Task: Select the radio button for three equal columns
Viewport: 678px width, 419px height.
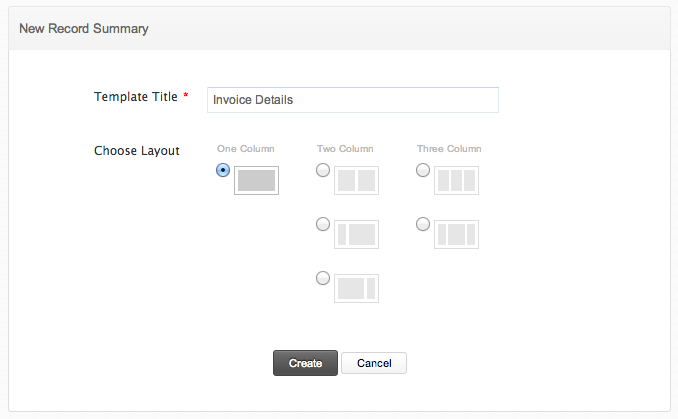Action: pyautogui.click(x=423, y=170)
